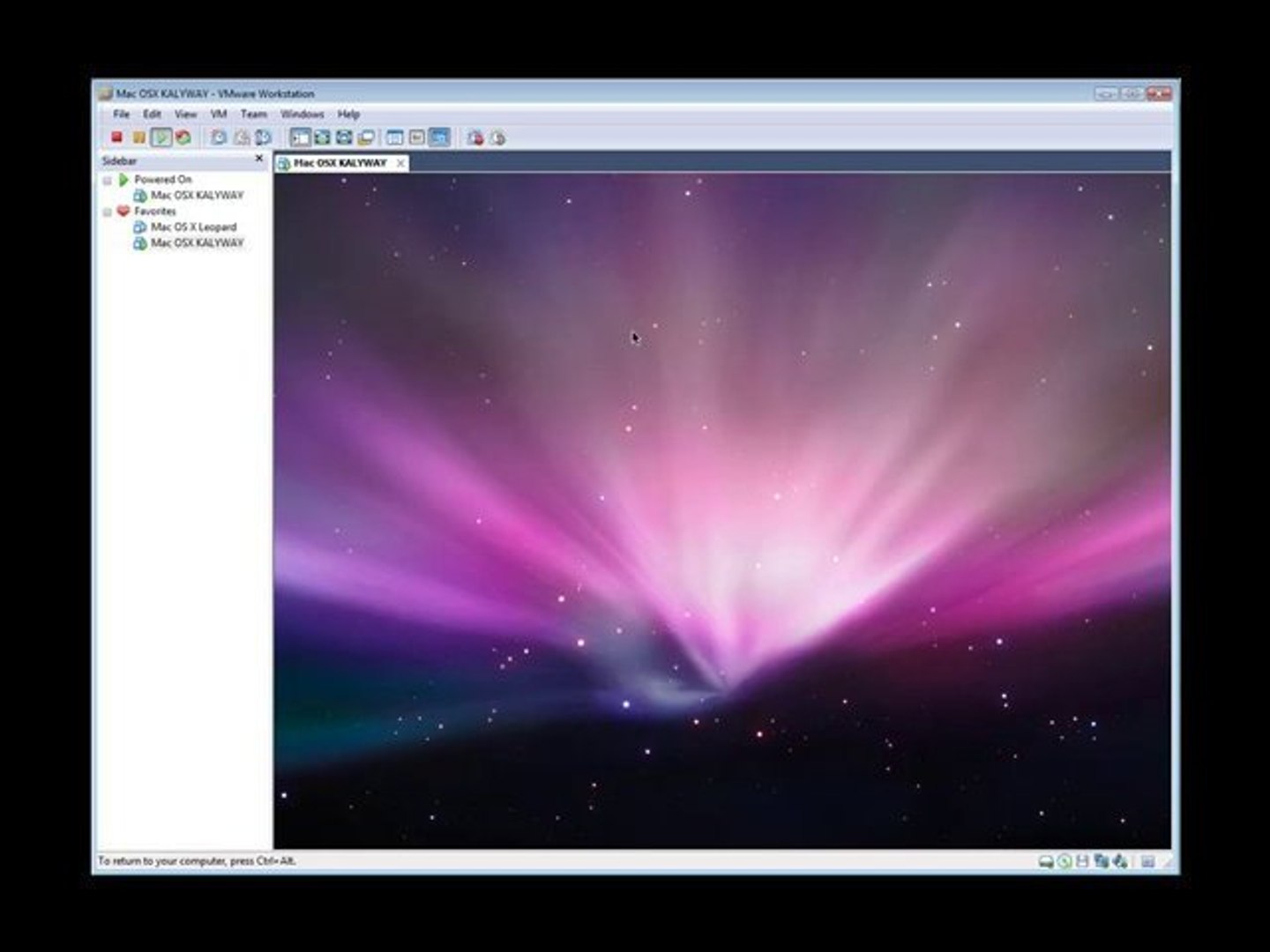Enter Full Screen mode via toolbar icon
This screenshot has height=952, width=1270.
pyautogui.click(x=322, y=138)
